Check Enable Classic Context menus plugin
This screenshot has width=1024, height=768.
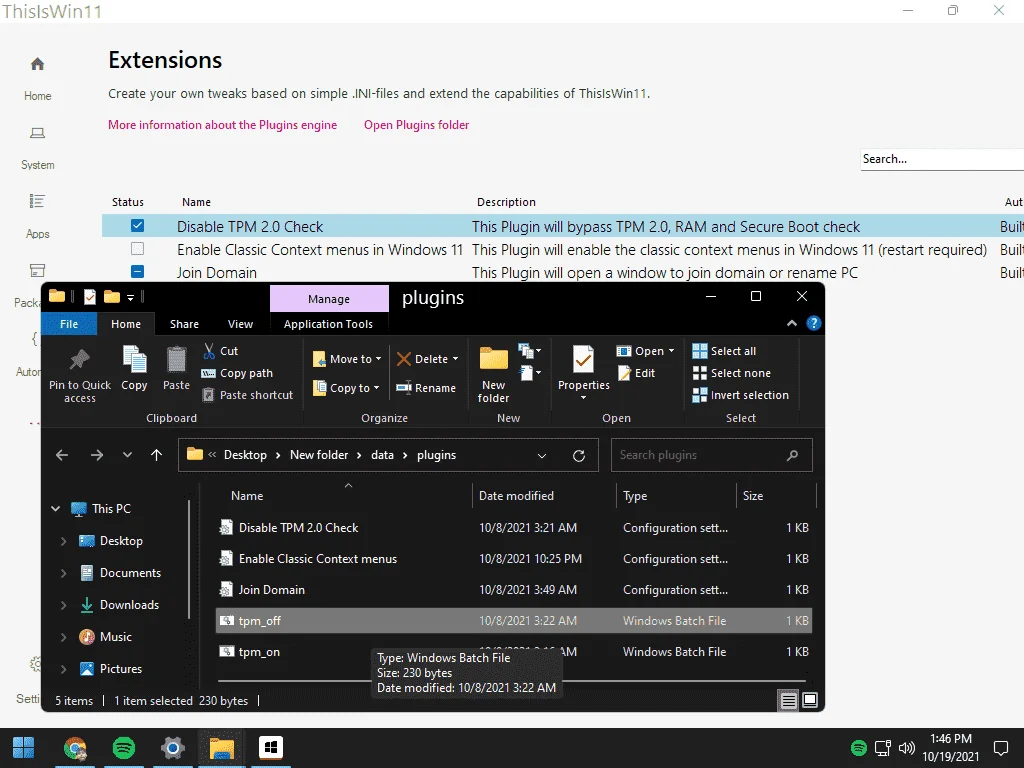(x=137, y=249)
